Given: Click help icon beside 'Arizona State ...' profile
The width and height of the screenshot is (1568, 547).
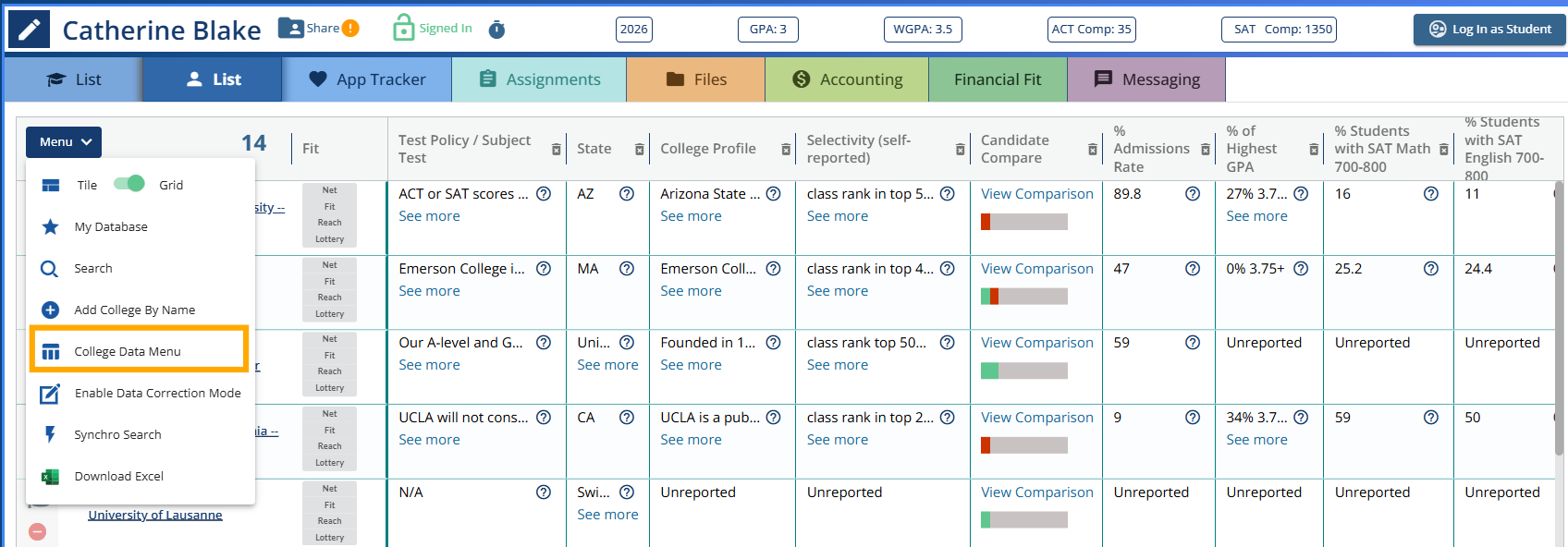Looking at the screenshot, I should (x=774, y=194).
